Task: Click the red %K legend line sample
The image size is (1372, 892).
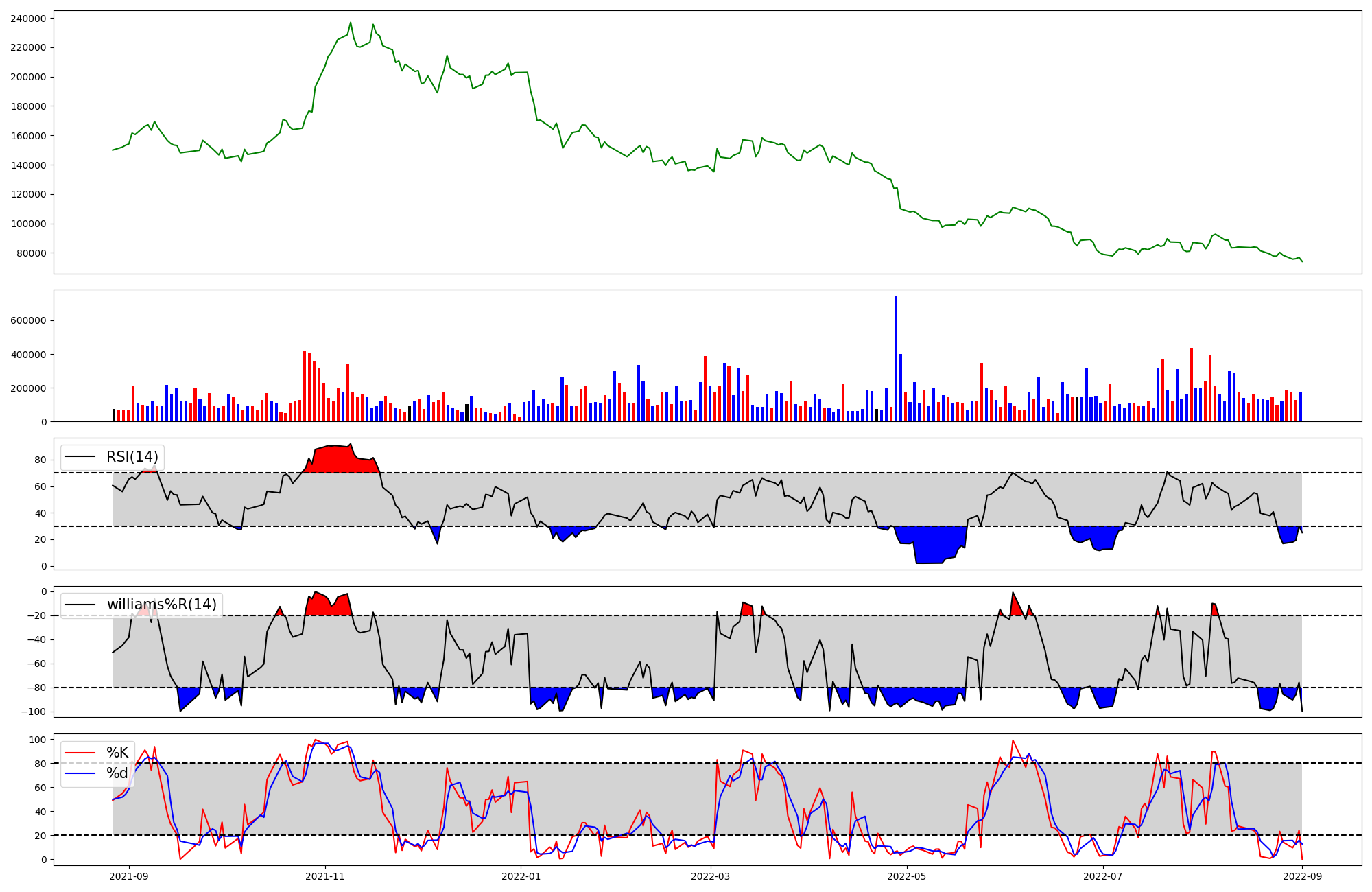Action: pyautogui.click(x=80, y=753)
